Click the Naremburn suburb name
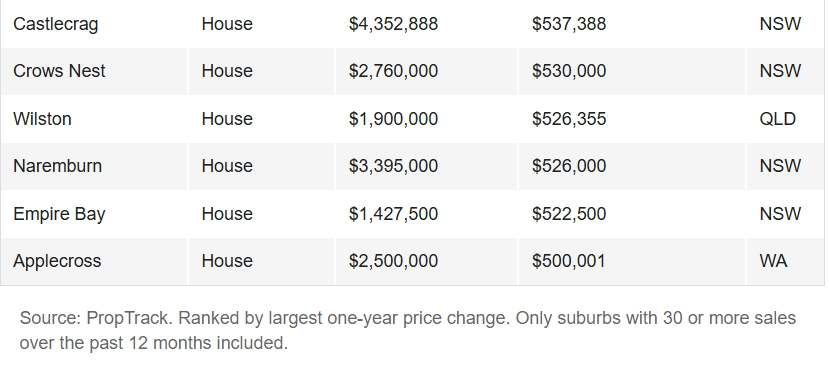829x365 pixels. pyautogui.click(x=57, y=166)
